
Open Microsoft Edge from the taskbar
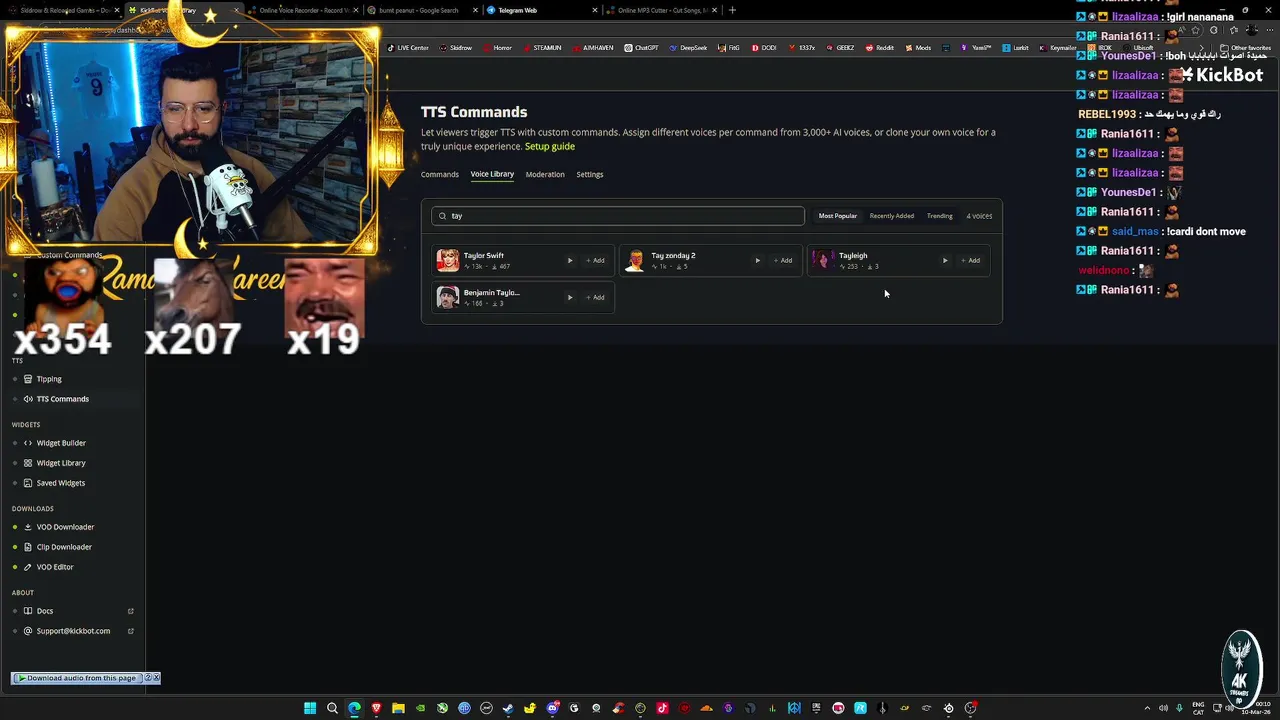pyautogui.click(x=354, y=708)
